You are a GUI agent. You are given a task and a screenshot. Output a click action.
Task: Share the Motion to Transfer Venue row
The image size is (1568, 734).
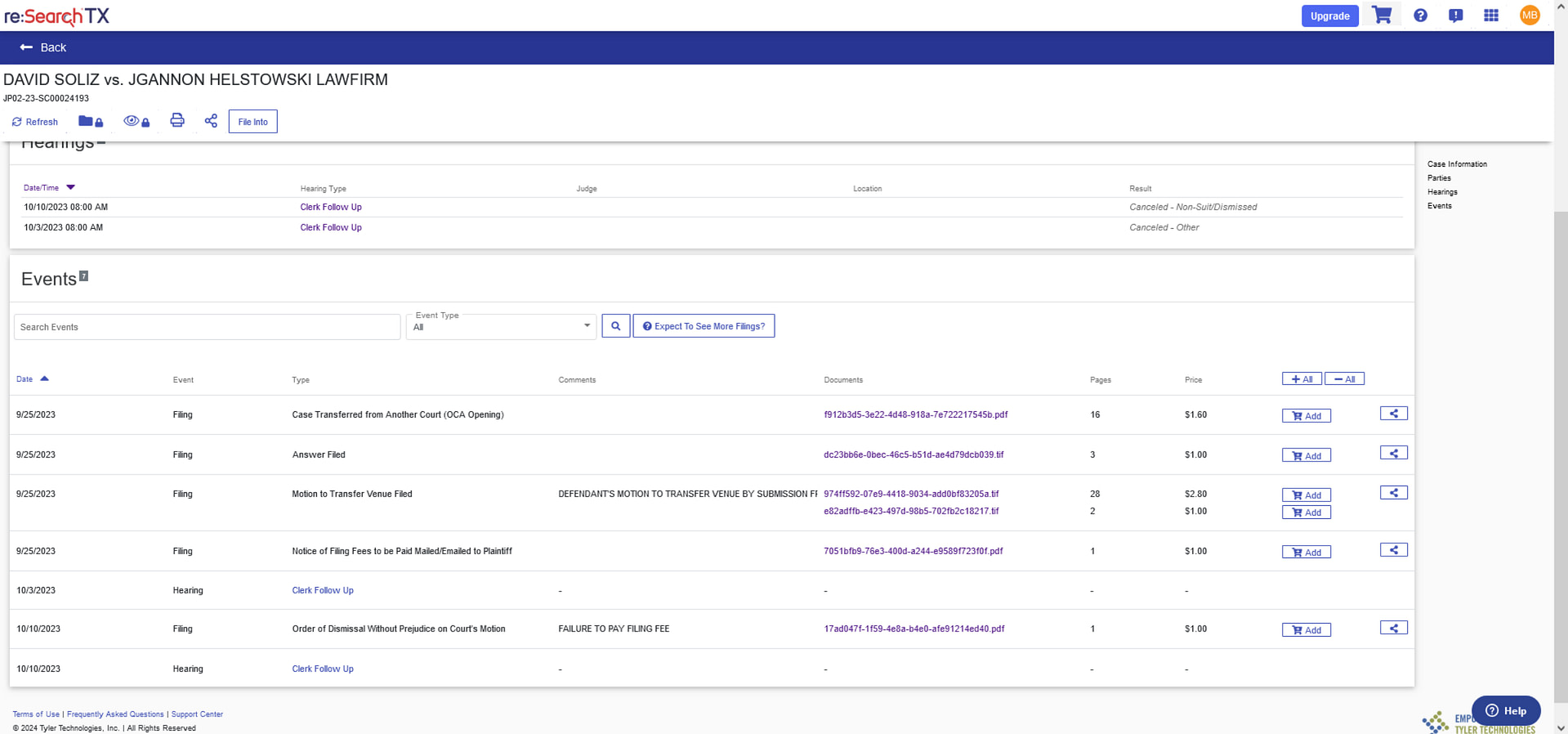1394,493
